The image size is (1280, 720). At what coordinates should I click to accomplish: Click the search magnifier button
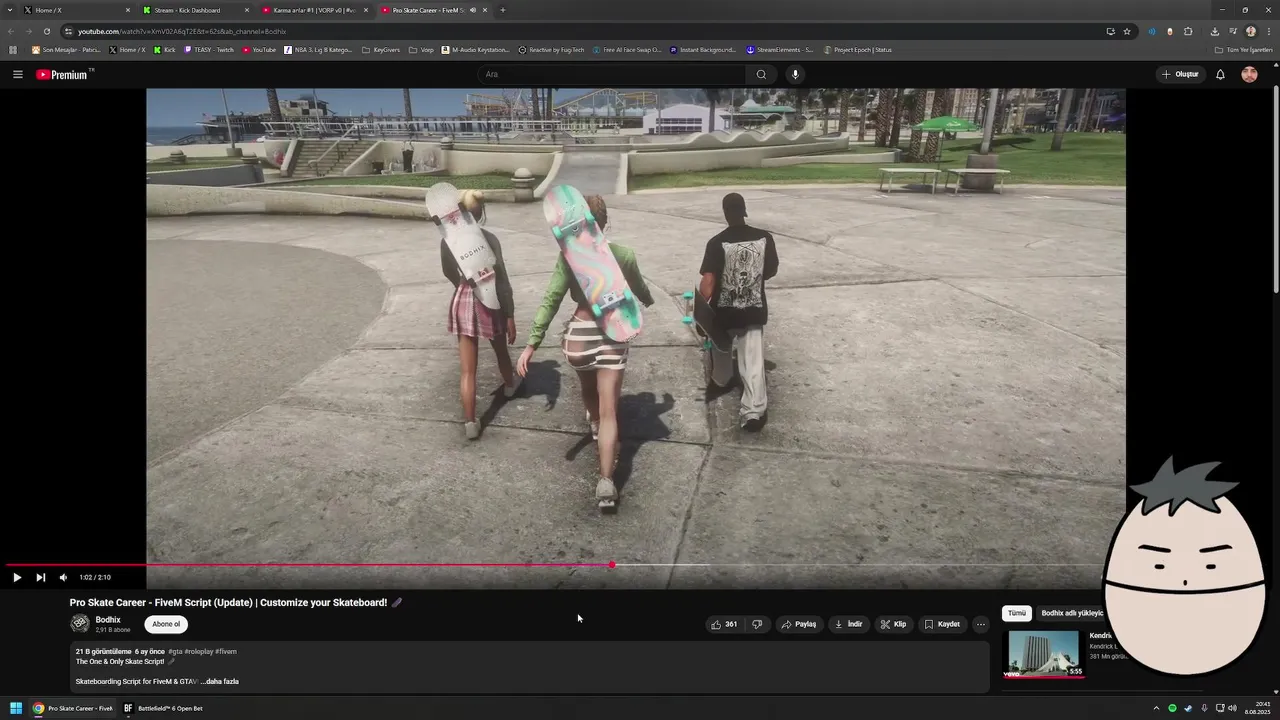tap(761, 74)
